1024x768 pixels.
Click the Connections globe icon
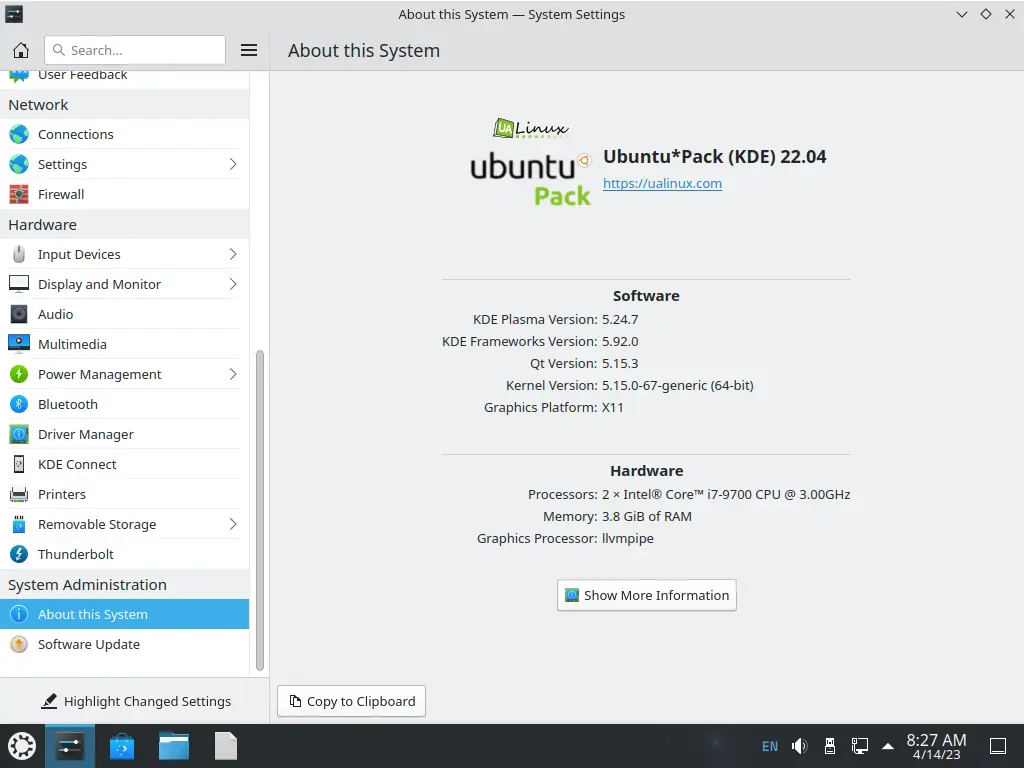[19, 134]
